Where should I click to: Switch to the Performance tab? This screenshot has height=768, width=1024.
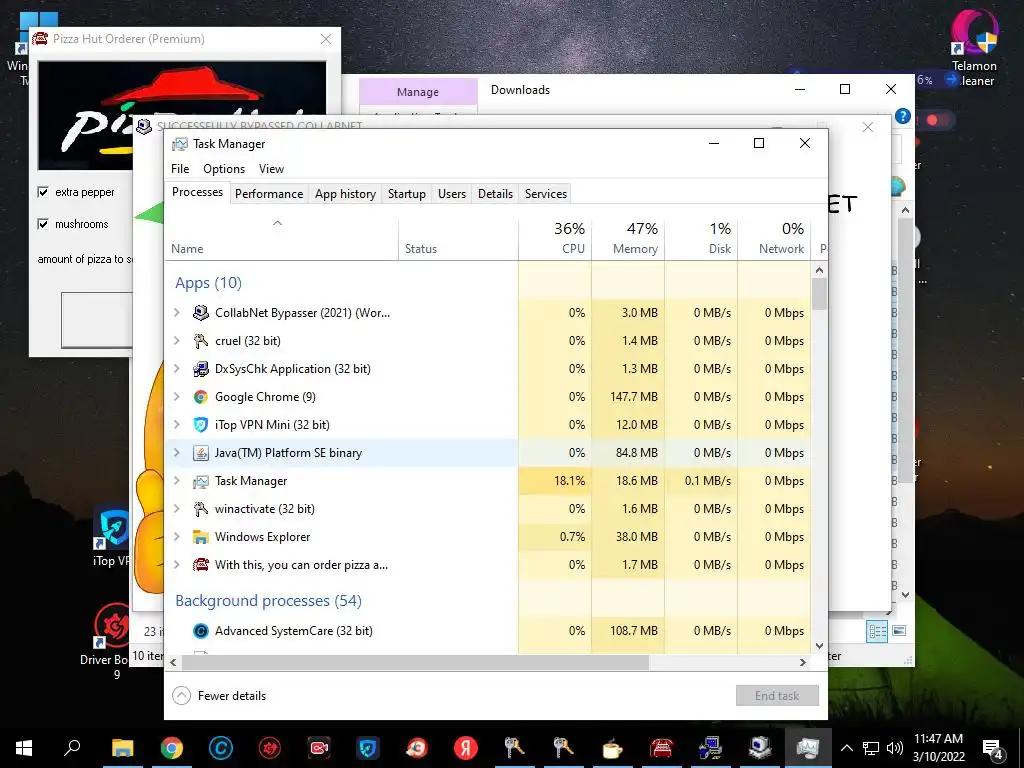269,194
